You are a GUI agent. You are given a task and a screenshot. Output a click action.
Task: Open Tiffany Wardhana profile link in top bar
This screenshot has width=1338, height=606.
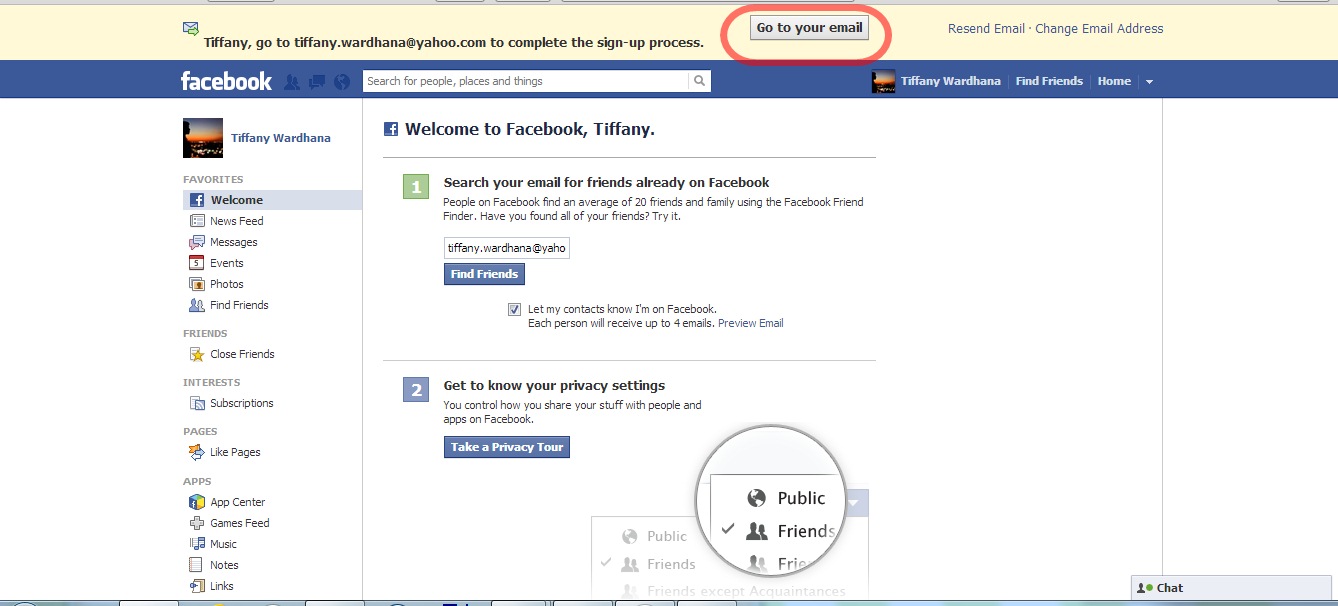950,81
